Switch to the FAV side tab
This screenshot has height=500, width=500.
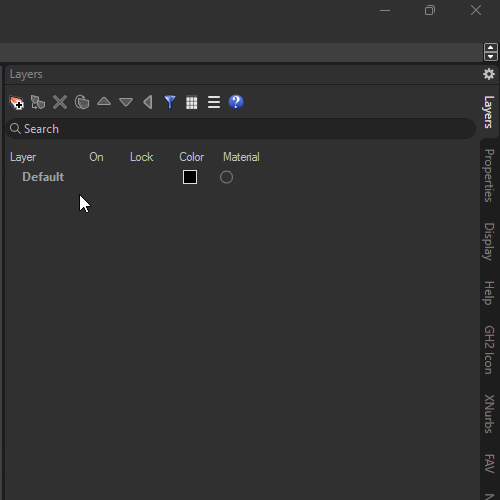click(x=489, y=464)
